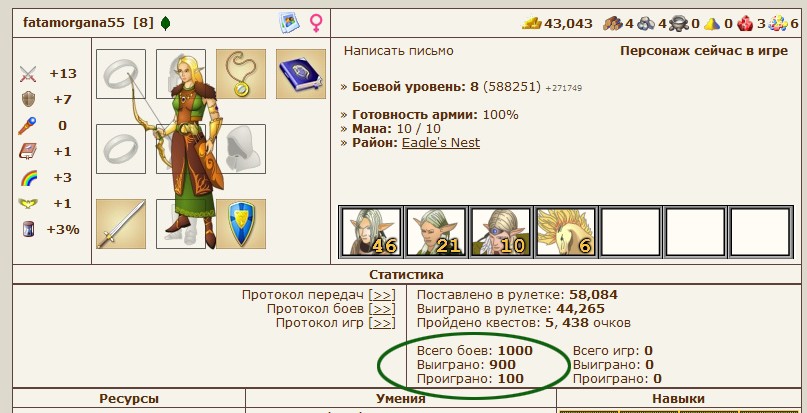
Task: Open the photo album icon
Action: [x=289, y=23]
